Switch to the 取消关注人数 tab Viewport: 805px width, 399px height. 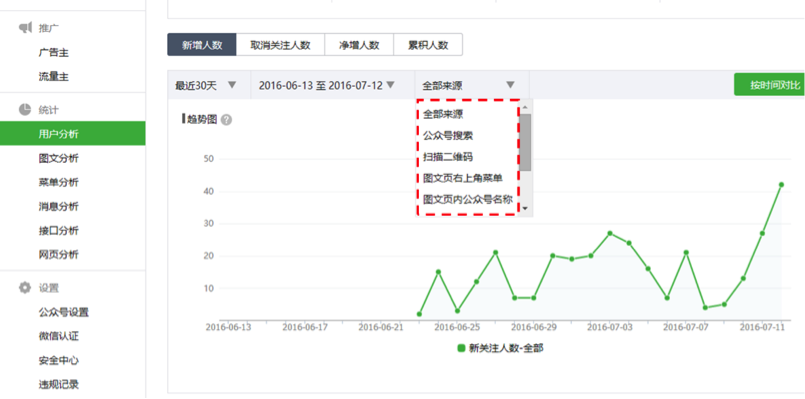click(x=280, y=45)
